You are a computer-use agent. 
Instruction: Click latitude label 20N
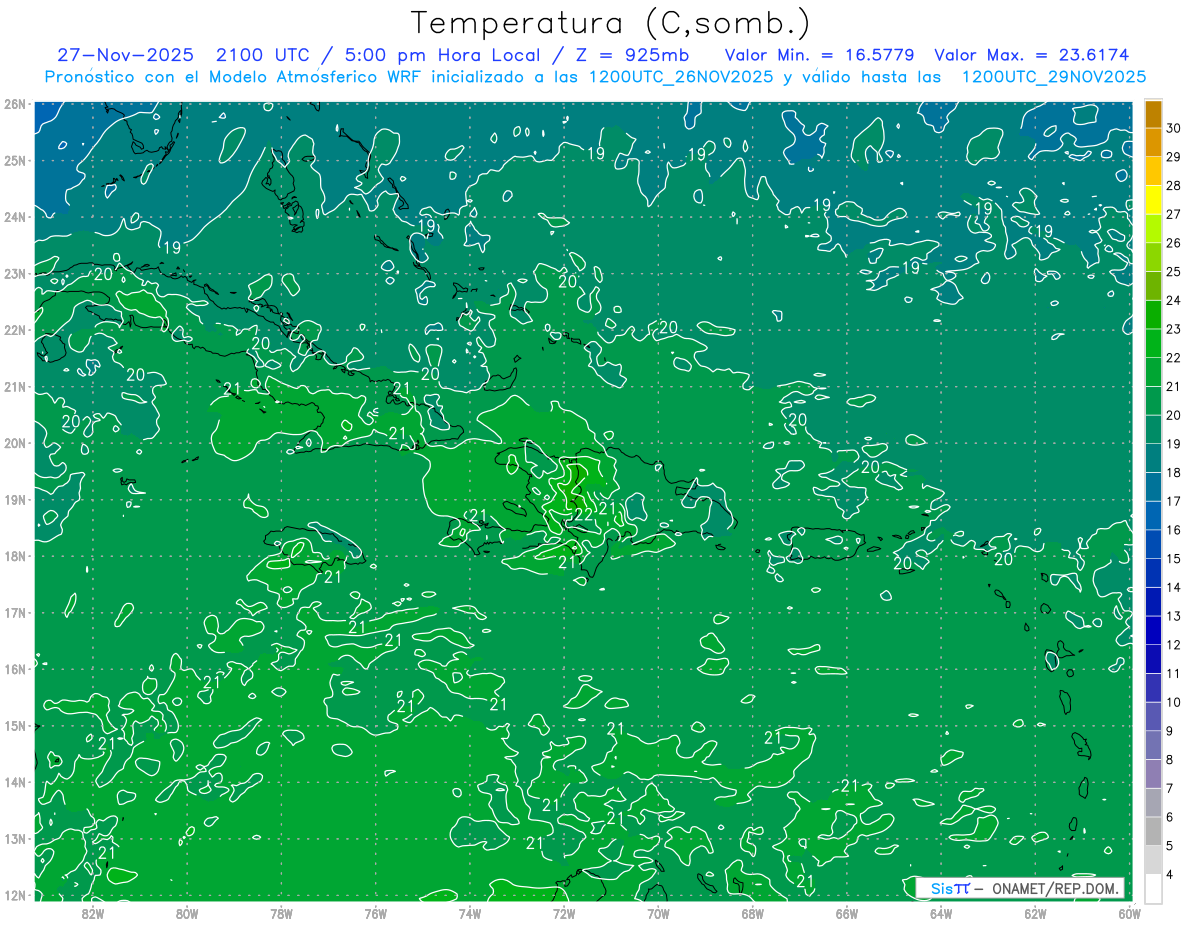tap(14, 443)
